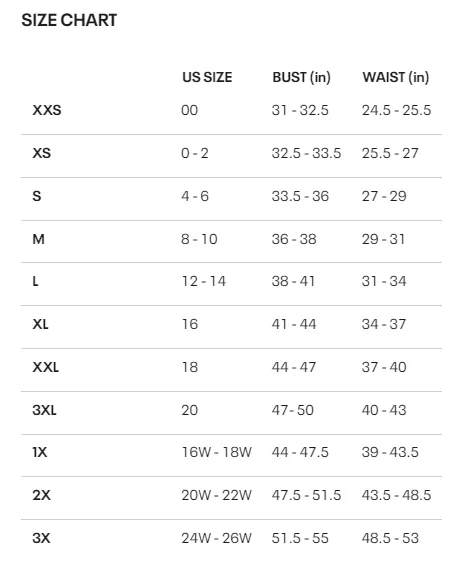
Task: Select the 24.5 - 25.5 waist value
Action: point(396,110)
